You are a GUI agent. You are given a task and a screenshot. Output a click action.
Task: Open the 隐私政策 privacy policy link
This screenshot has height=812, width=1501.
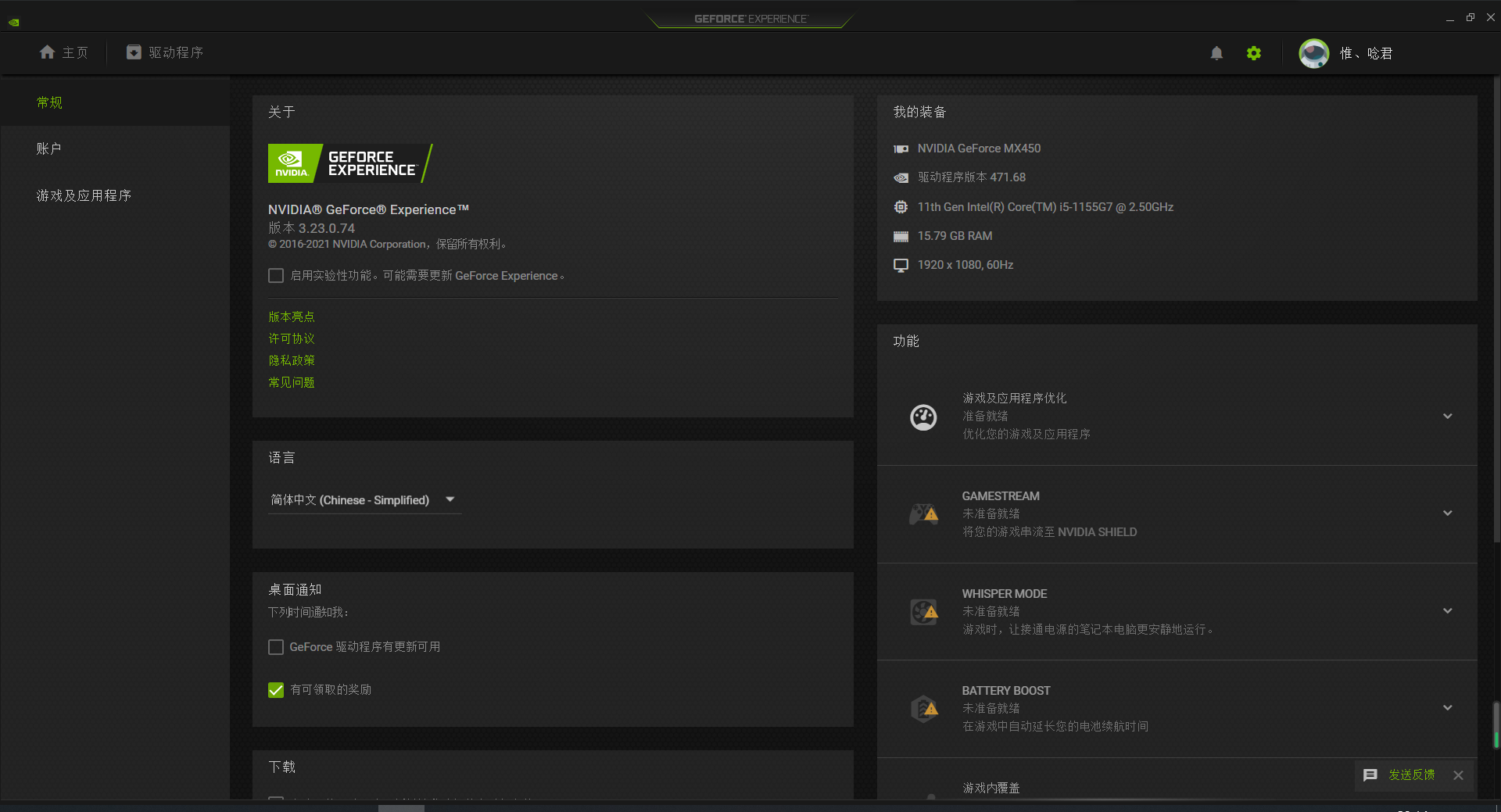[x=292, y=360]
